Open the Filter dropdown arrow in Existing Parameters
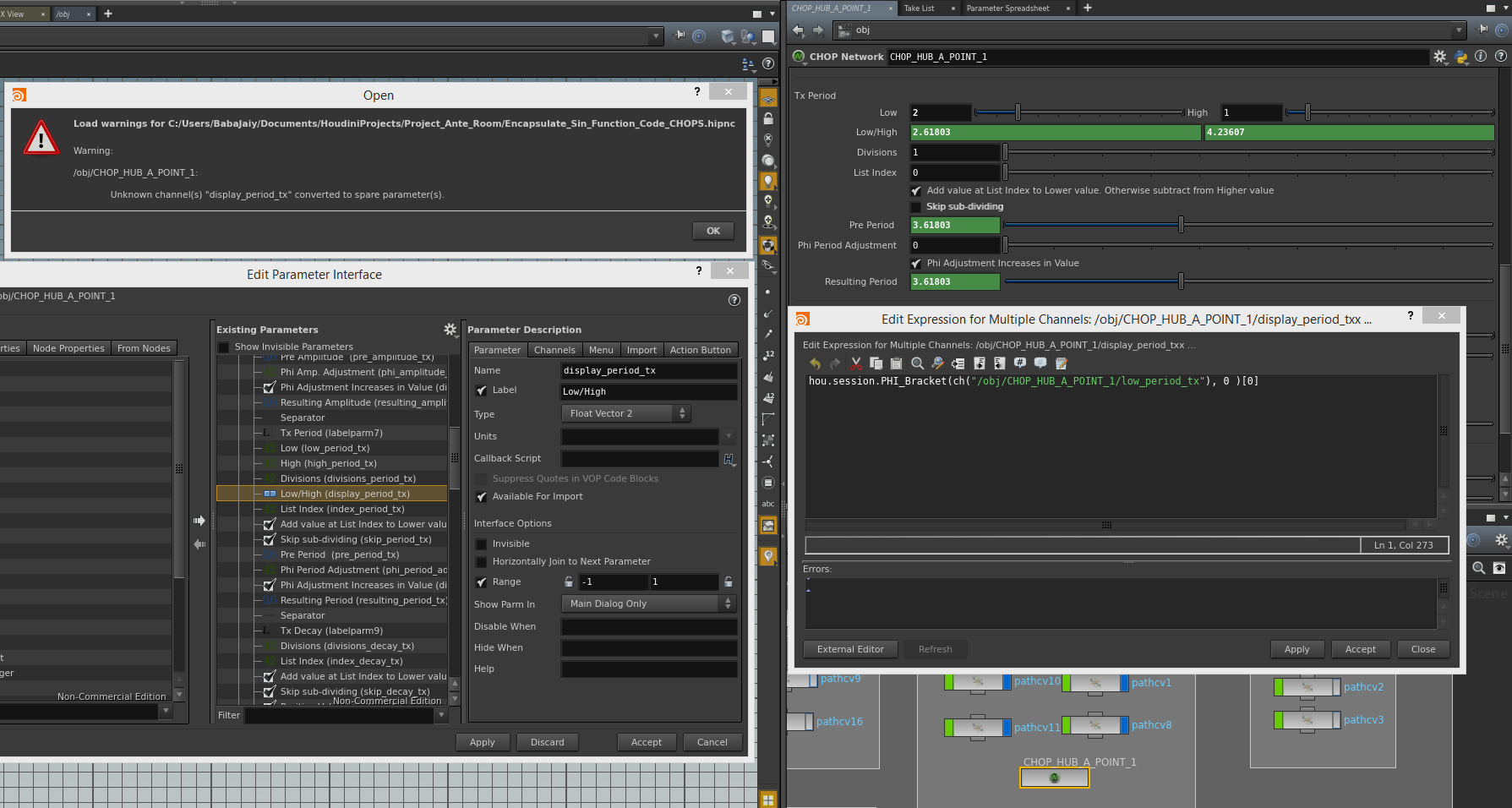Viewport: 1512px width, 808px height. coord(441,715)
